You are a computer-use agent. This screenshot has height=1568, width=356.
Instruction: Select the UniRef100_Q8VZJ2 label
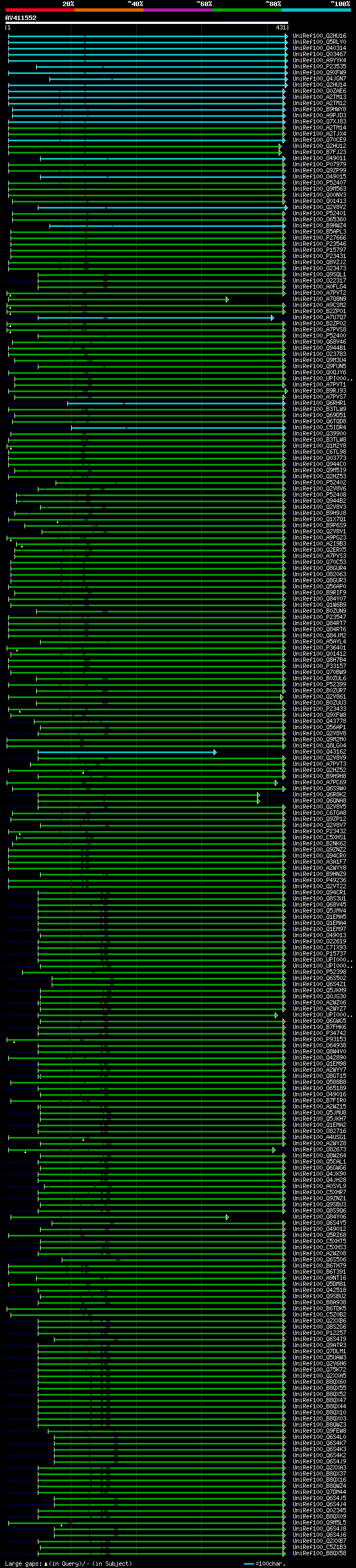pyautogui.click(x=319, y=263)
